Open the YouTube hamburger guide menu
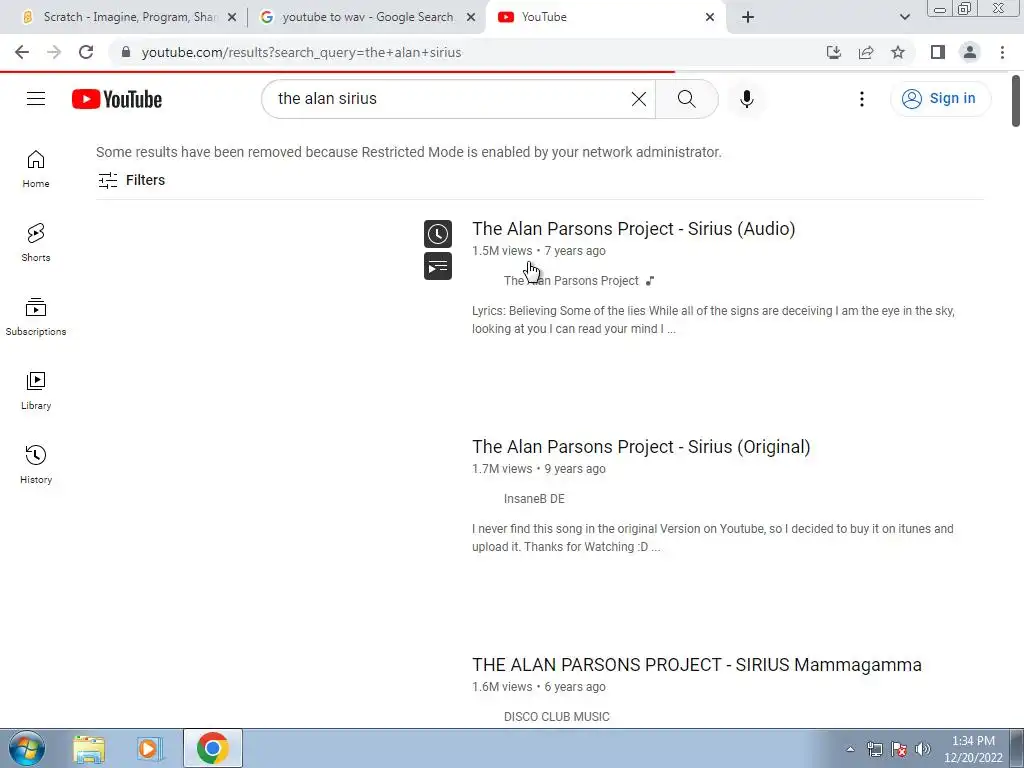The height and width of the screenshot is (768, 1024). pos(36,99)
